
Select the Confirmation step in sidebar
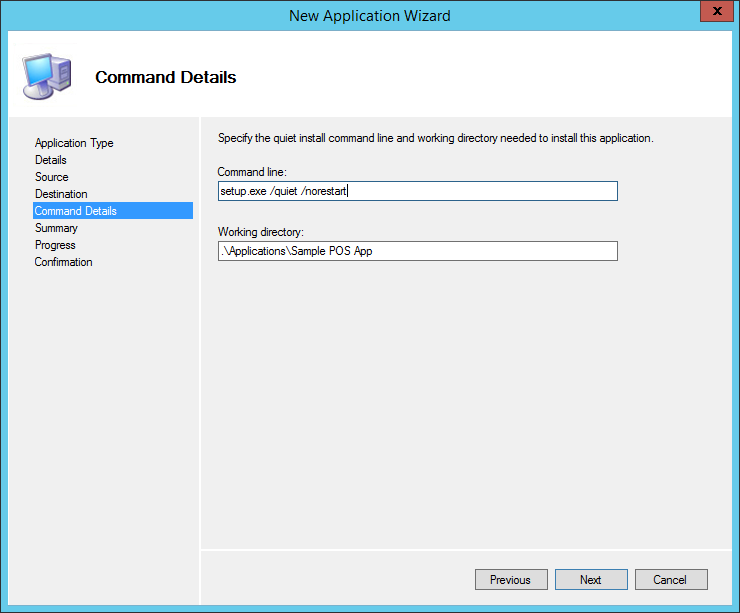[x=63, y=262]
